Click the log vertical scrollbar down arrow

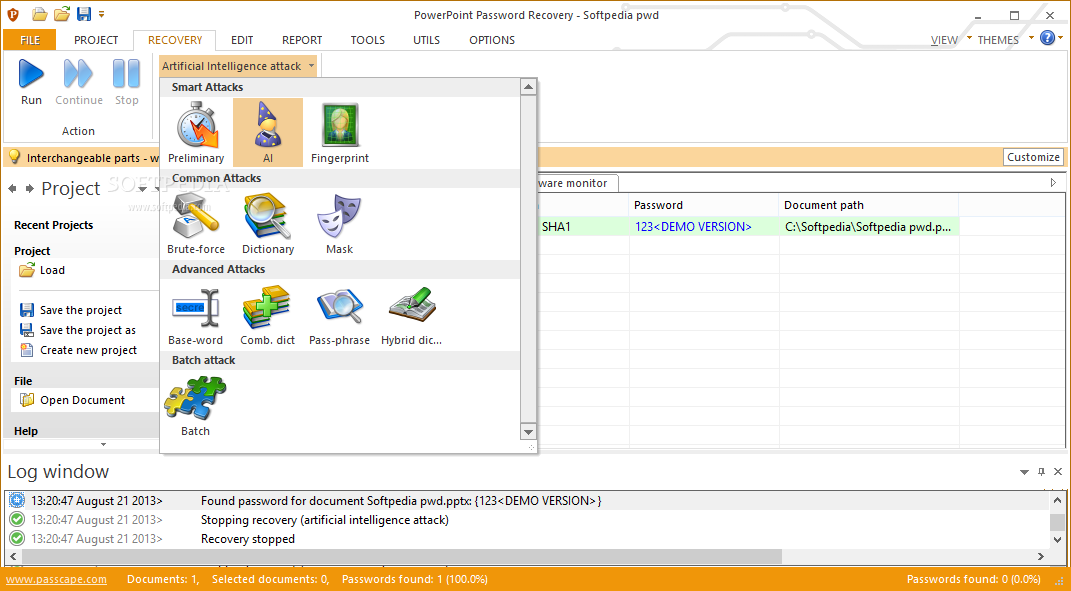[x=1057, y=540]
